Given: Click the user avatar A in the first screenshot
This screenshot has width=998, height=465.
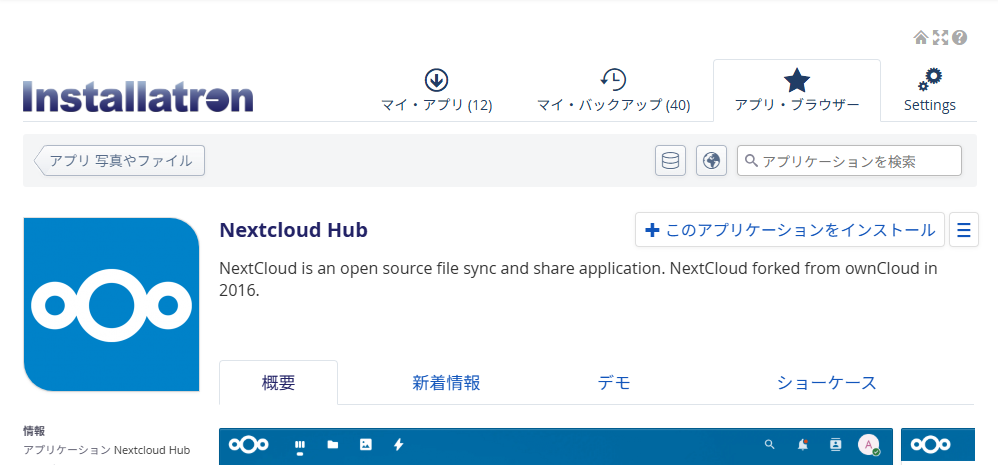Looking at the screenshot, I should pos(869,445).
